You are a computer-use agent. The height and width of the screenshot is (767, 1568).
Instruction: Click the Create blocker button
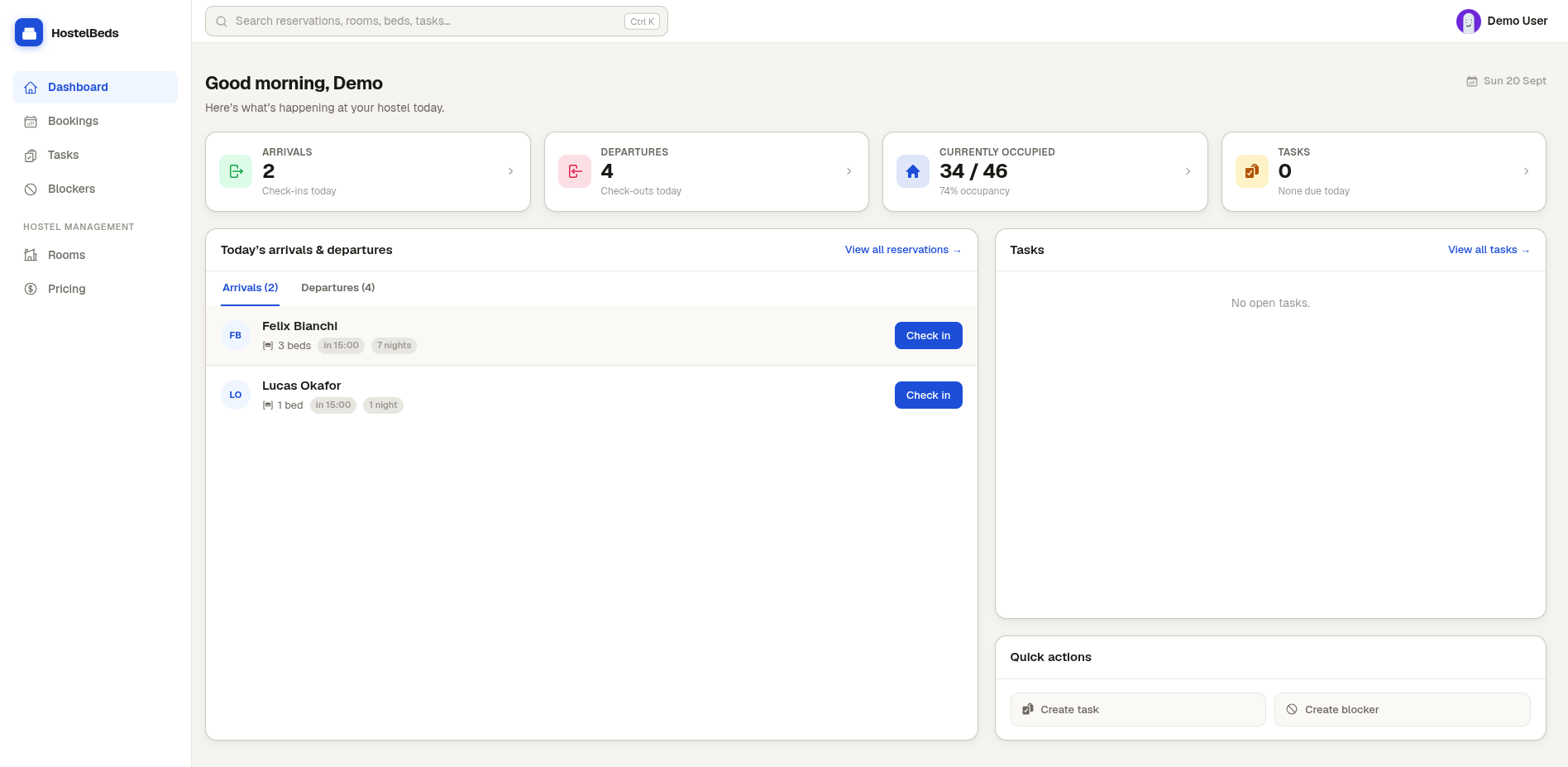1403,710
